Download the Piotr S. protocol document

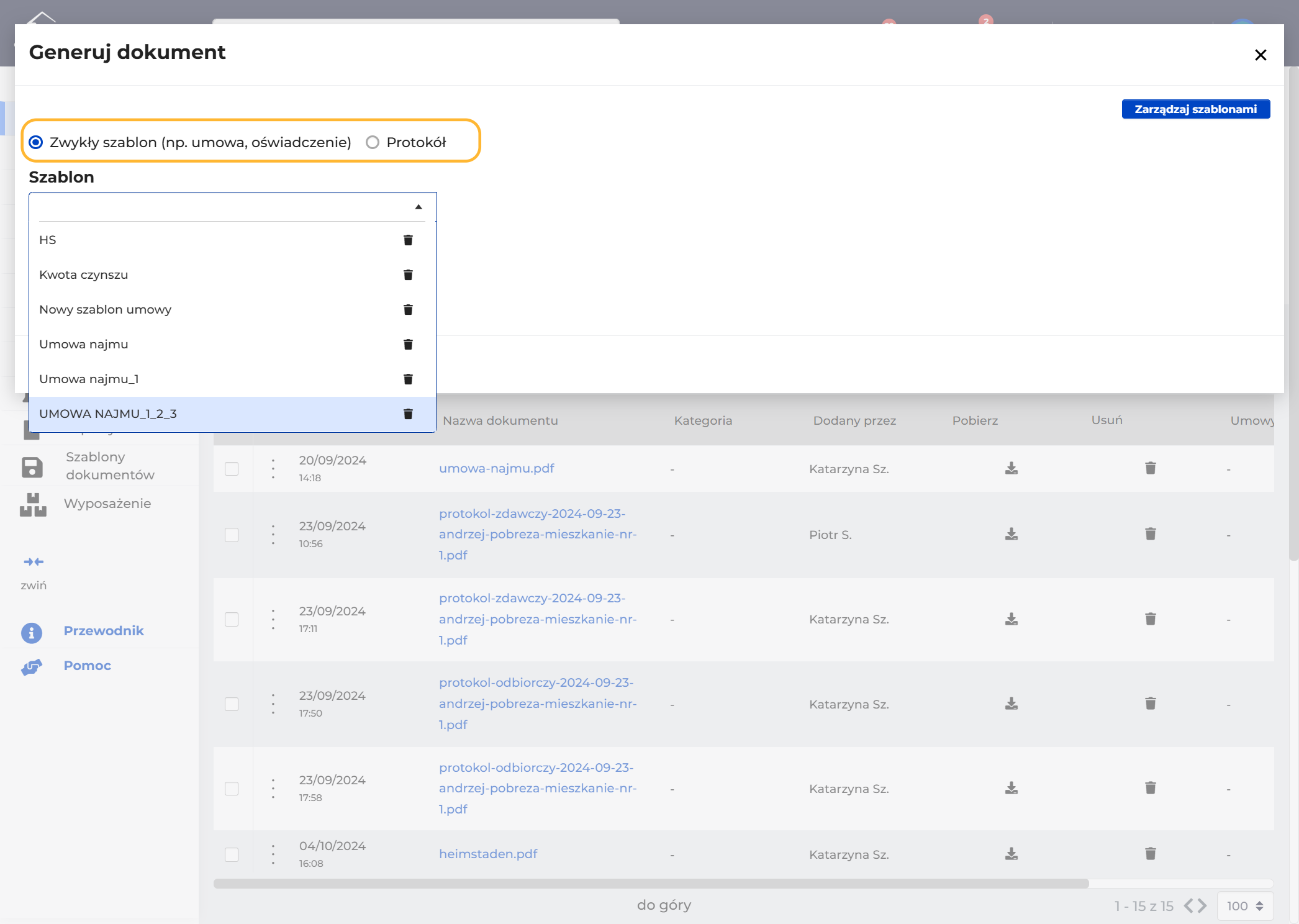(1012, 534)
